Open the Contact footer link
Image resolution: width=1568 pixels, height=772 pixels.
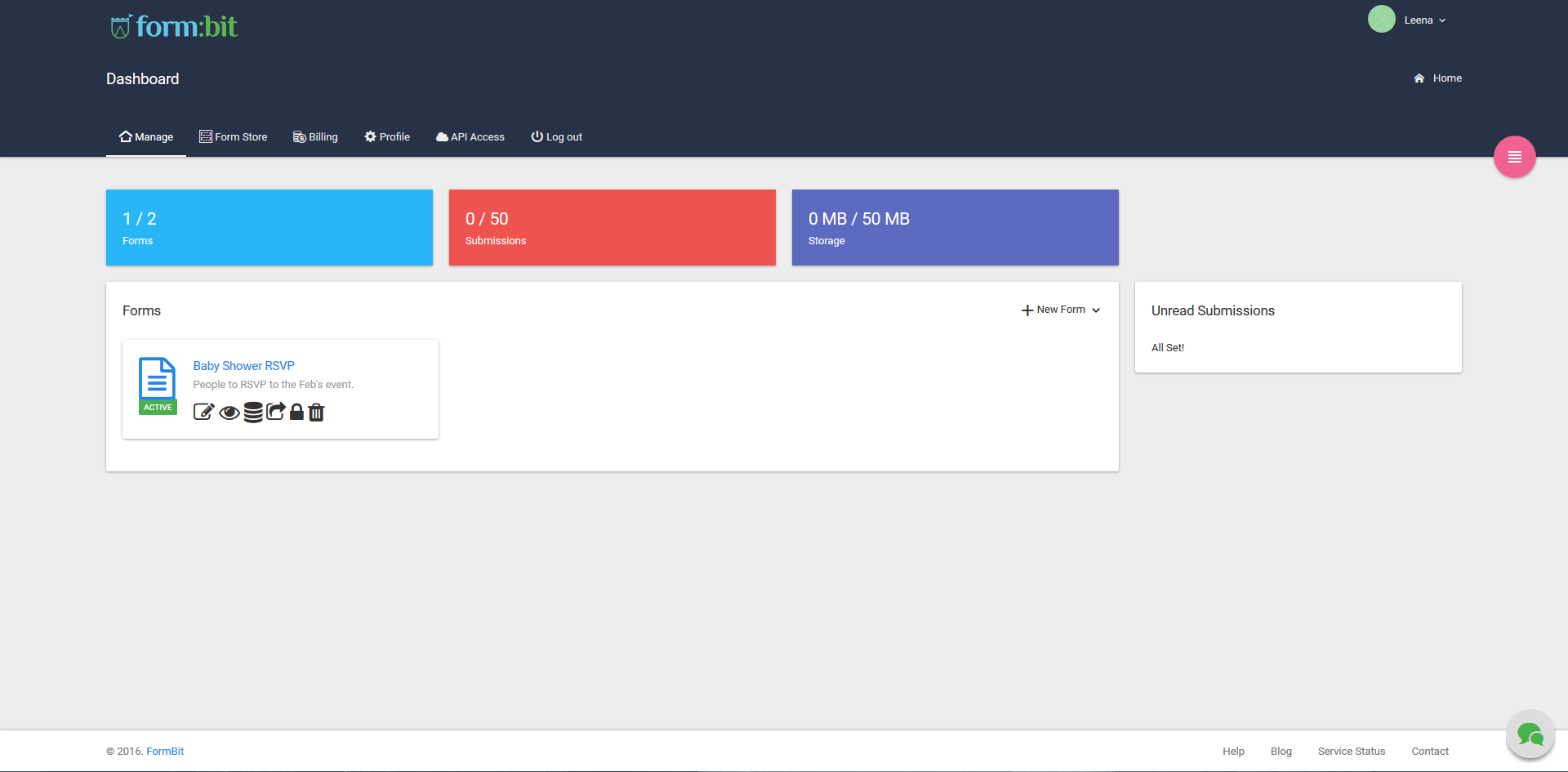[1429, 752]
